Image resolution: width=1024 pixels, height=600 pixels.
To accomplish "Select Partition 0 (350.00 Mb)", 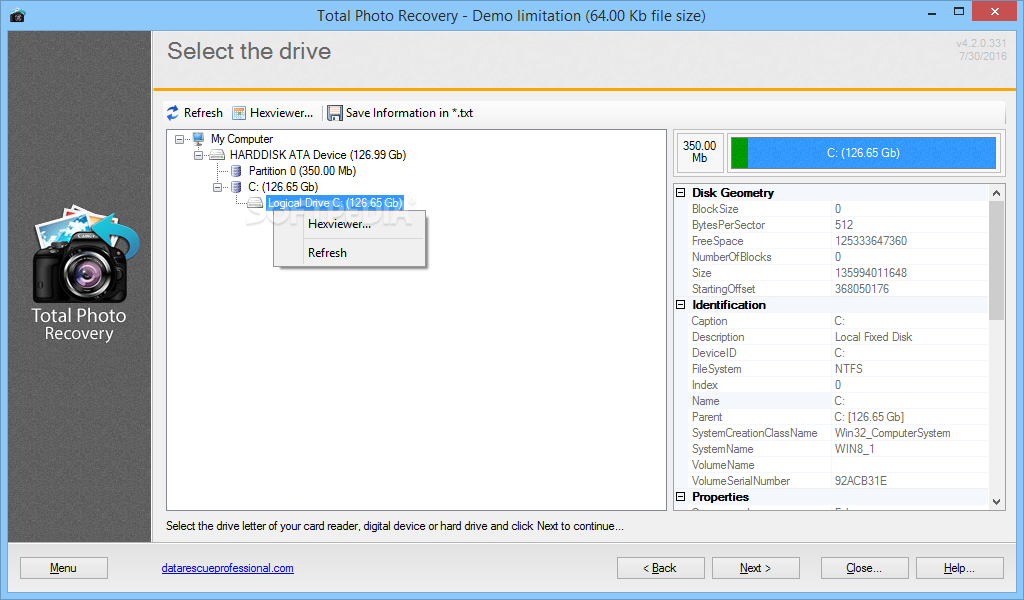I will coord(302,171).
